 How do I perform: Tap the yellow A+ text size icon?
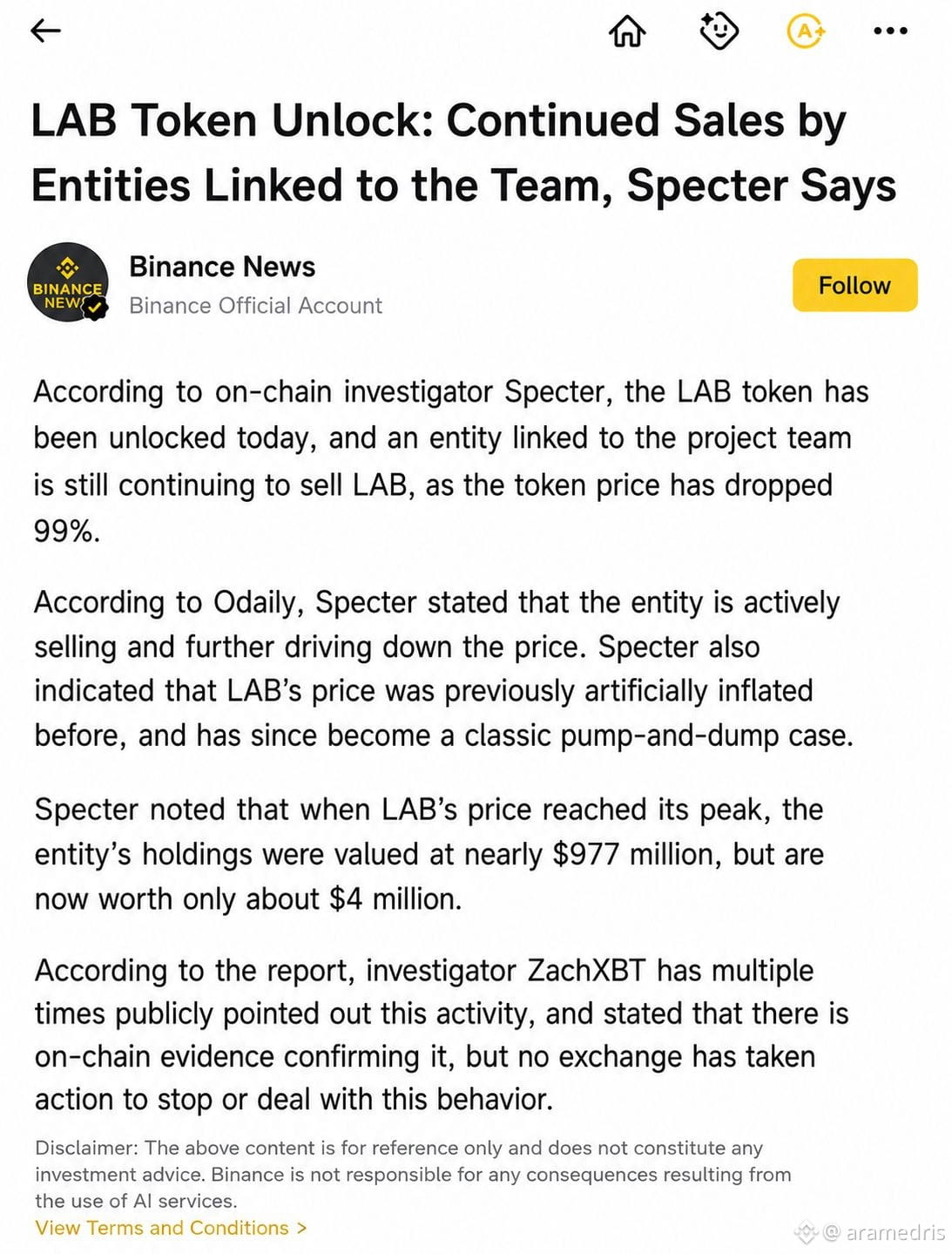click(x=806, y=31)
